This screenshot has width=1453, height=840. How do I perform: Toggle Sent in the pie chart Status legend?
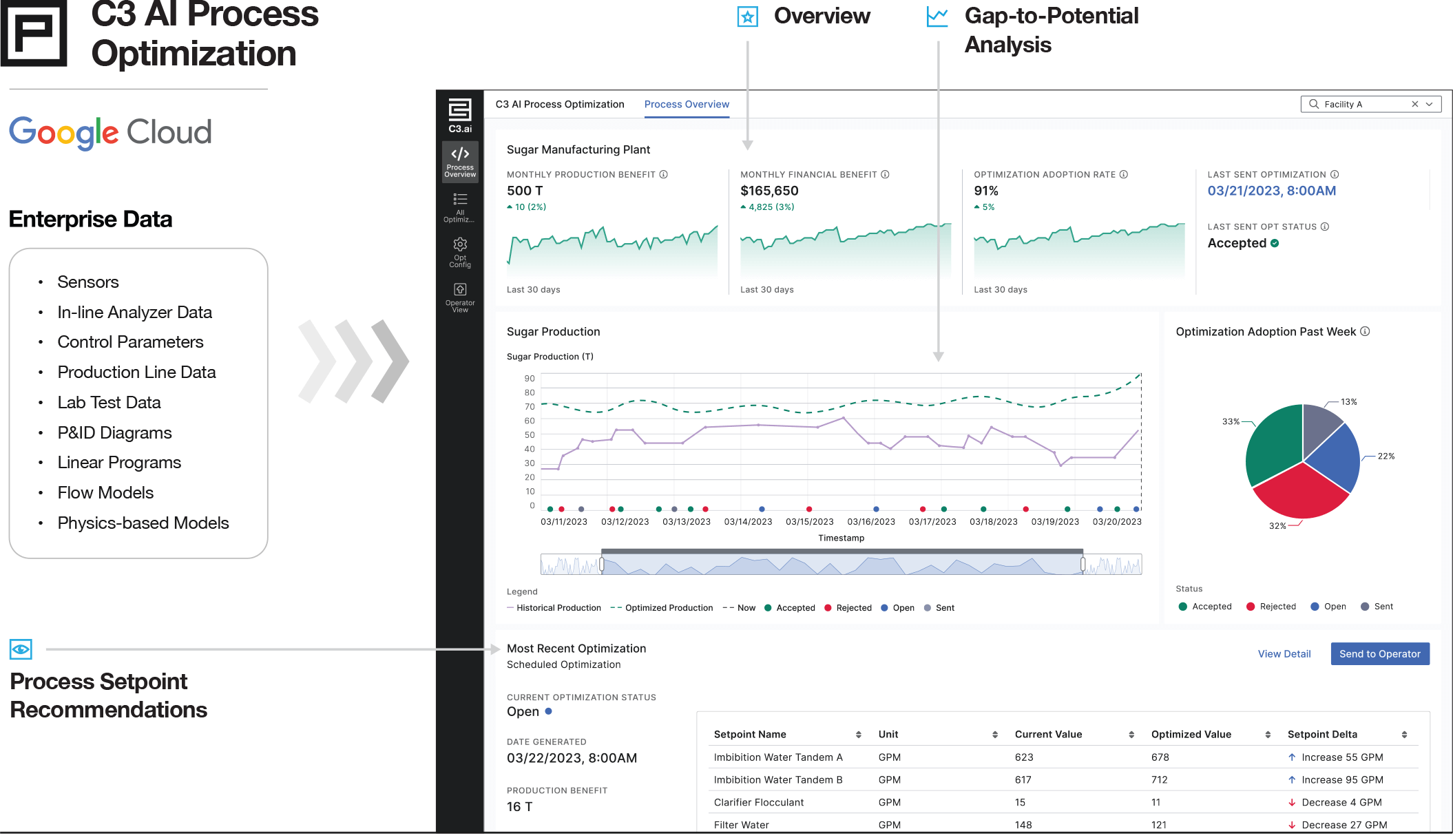point(1377,606)
